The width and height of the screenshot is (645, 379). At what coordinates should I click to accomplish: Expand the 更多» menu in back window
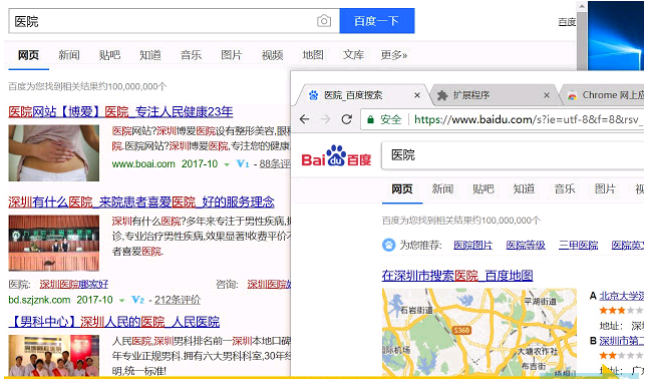(394, 55)
